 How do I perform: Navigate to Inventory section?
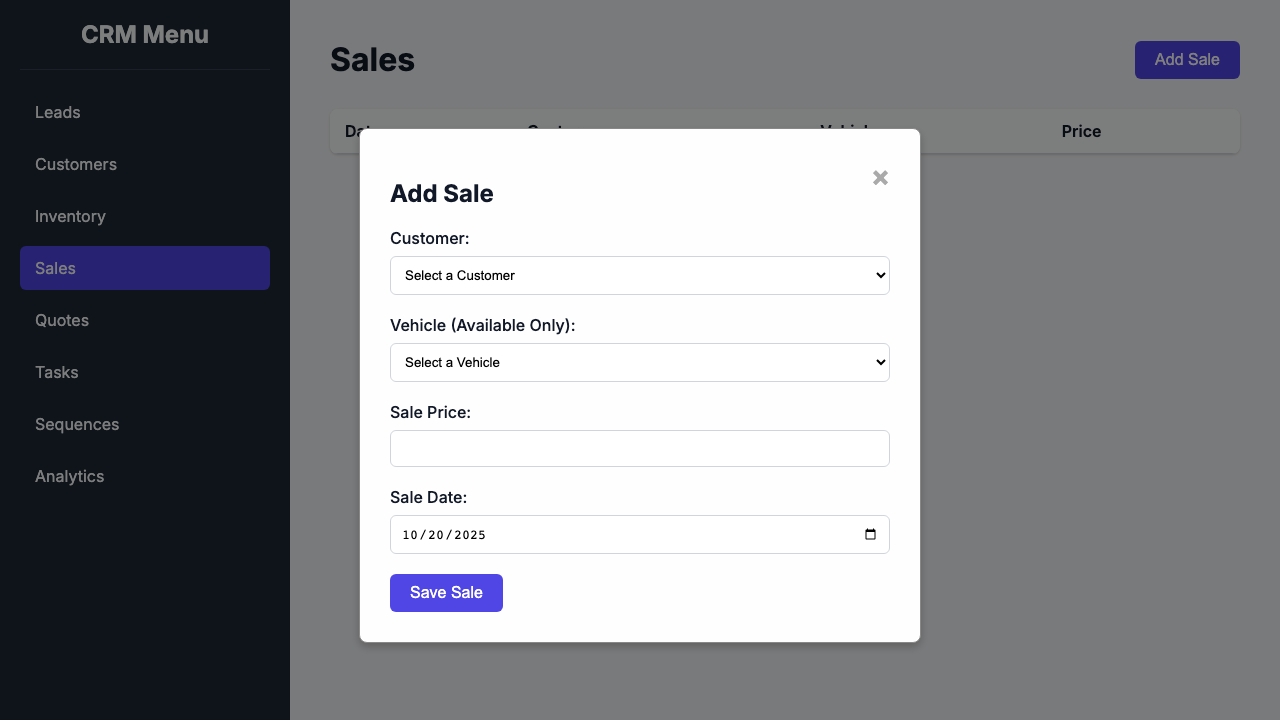70,216
